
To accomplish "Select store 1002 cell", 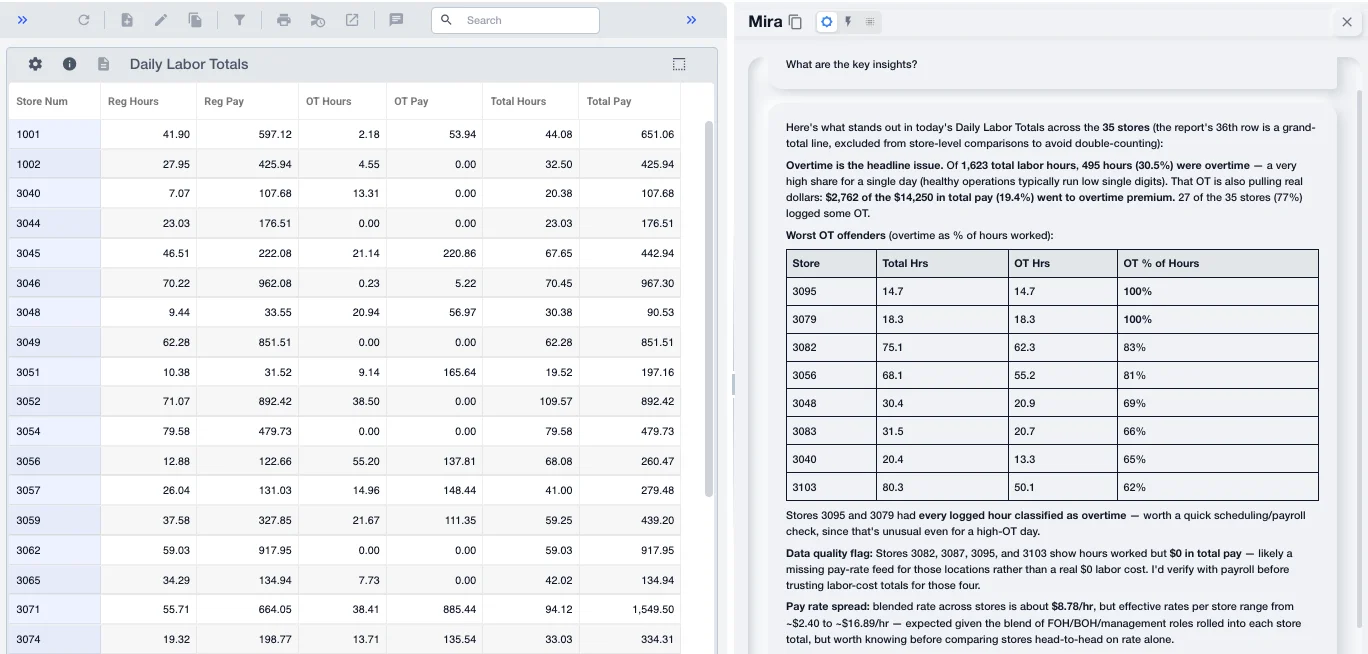I will click(x=55, y=164).
